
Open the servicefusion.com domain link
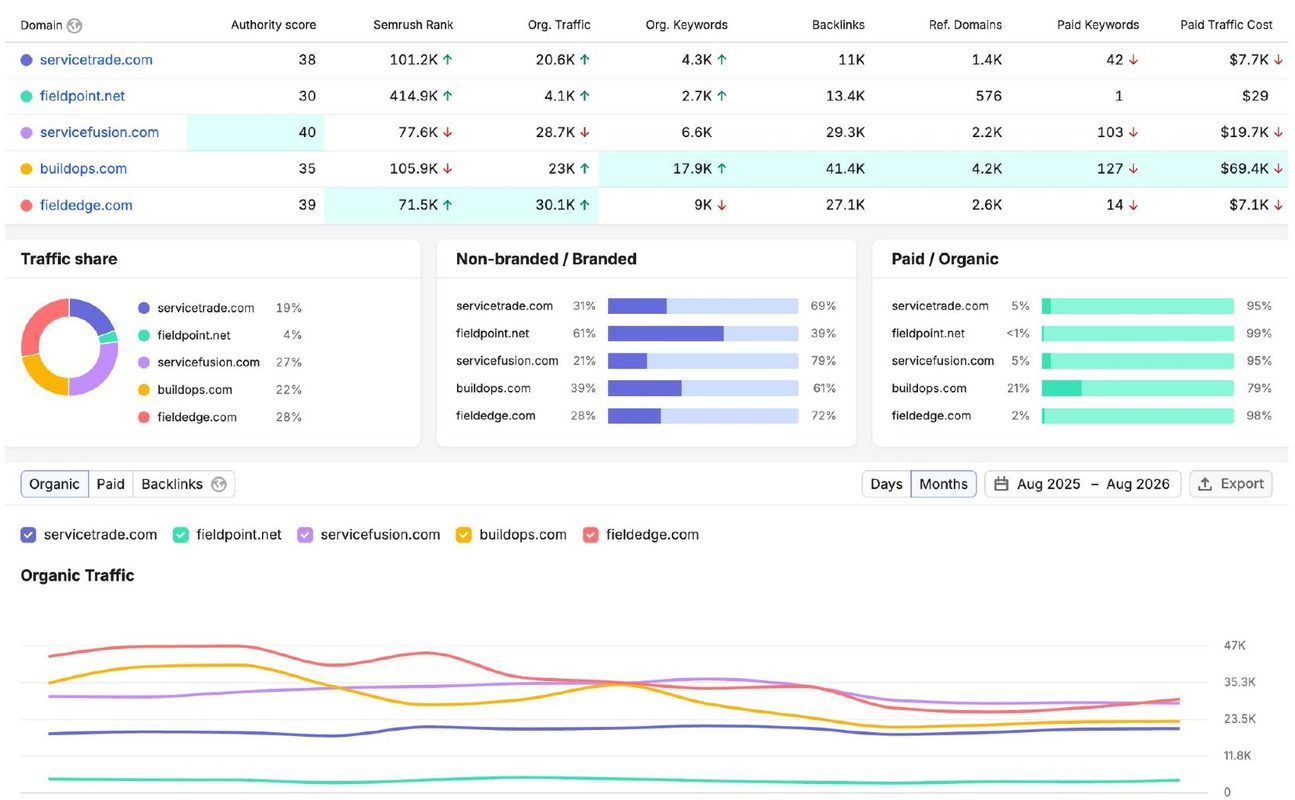tap(99, 132)
